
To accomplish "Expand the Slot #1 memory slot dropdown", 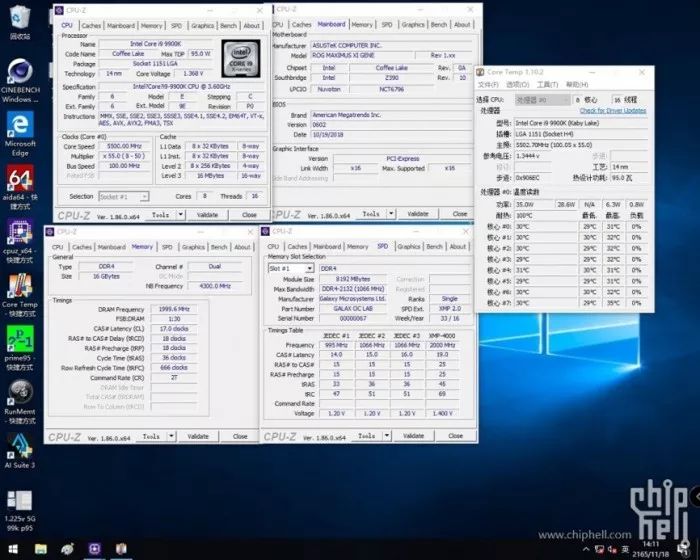I will point(291,268).
